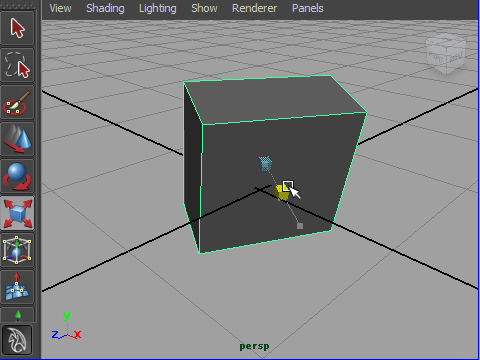Viewport: 480px width, 360px height.
Task: Open the Renderer menu
Action: [x=254, y=8]
